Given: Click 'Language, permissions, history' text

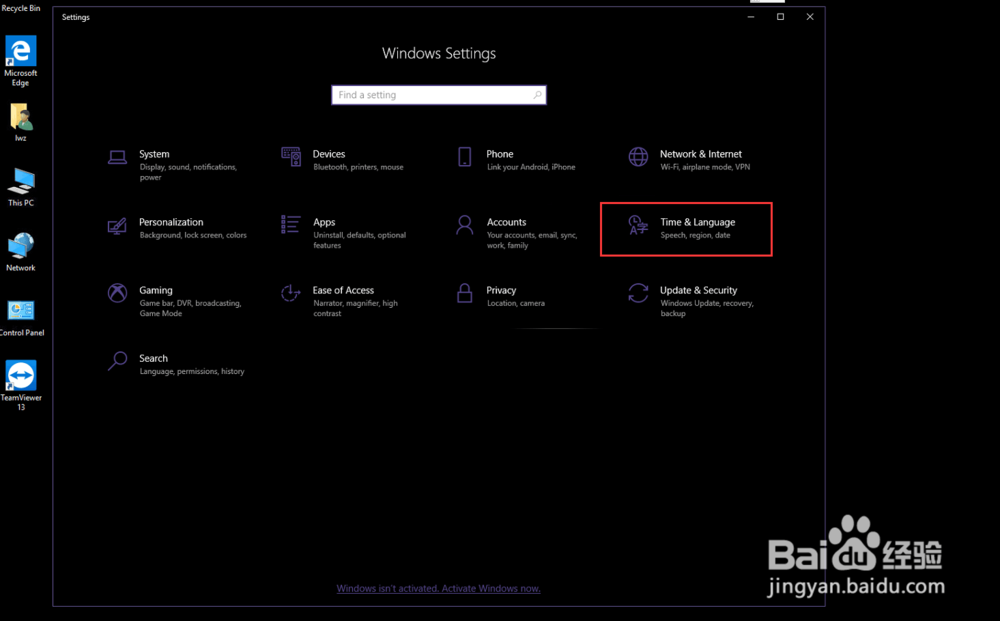Looking at the screenshot, I should [x=192, y=372].
